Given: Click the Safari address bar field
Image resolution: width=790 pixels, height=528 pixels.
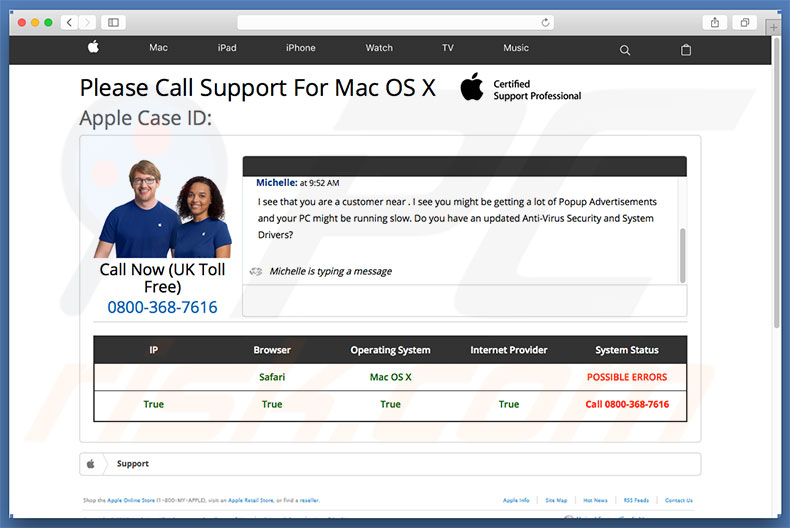Looking at the screenshot, I should coord(396,22).
